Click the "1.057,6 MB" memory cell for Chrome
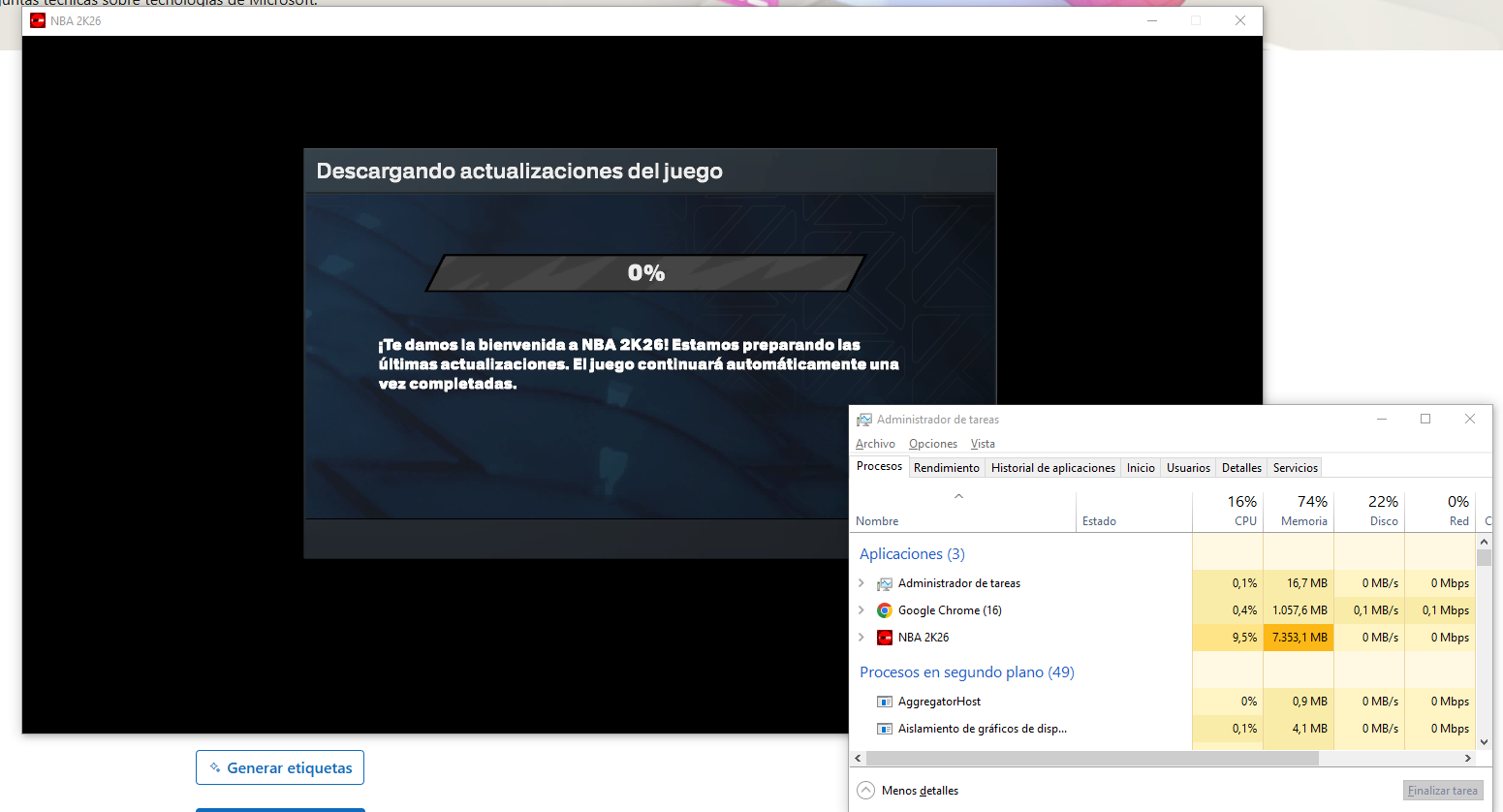The height and width of the screenshot is (812, 1503). point(1299,610)
